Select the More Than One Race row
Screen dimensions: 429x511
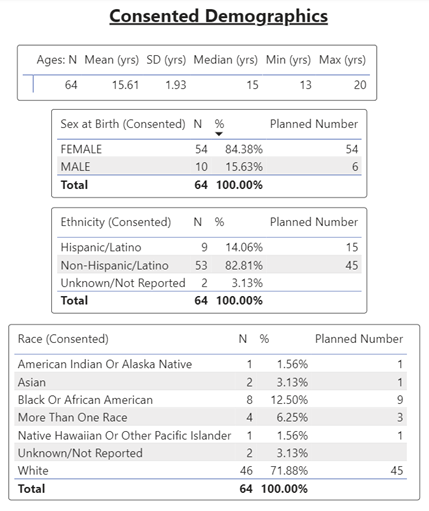[210, 417]
